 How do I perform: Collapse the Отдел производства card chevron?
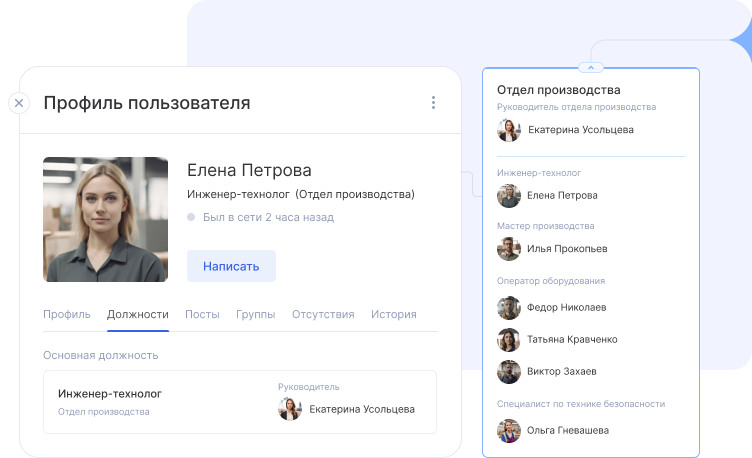tap(590, 68)
